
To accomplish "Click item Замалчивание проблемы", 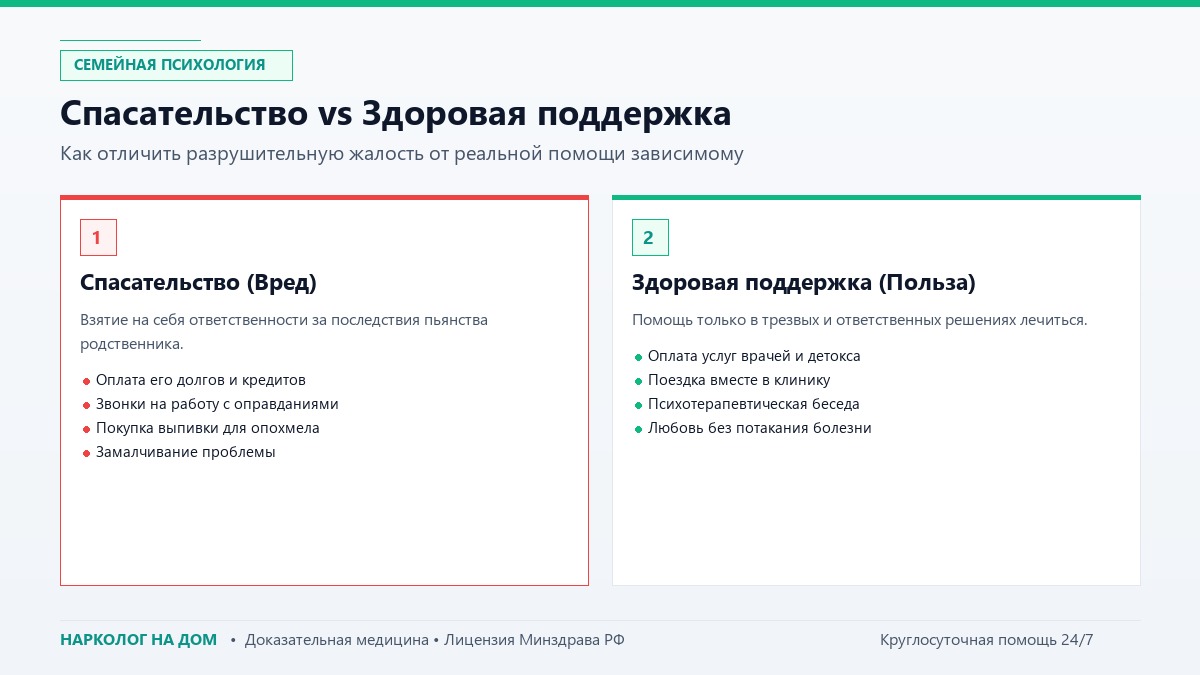I will (185, 452).
